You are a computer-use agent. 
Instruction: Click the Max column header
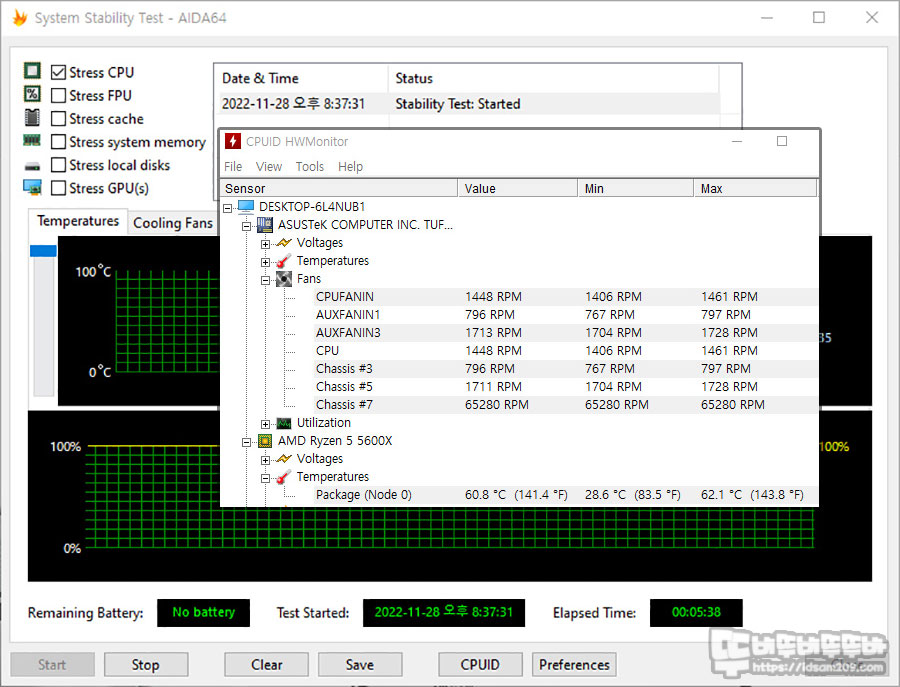pyautogui.click(x=755, y=188)
